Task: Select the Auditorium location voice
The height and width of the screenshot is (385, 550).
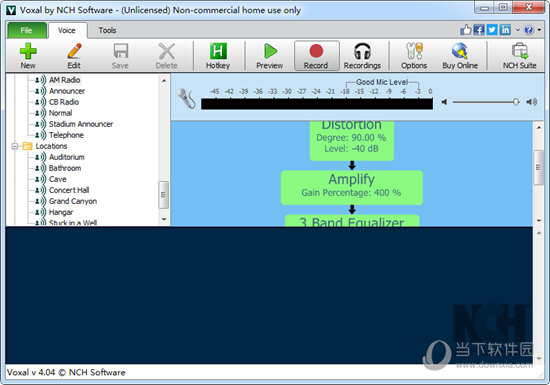Action: (x=67, y=157)
